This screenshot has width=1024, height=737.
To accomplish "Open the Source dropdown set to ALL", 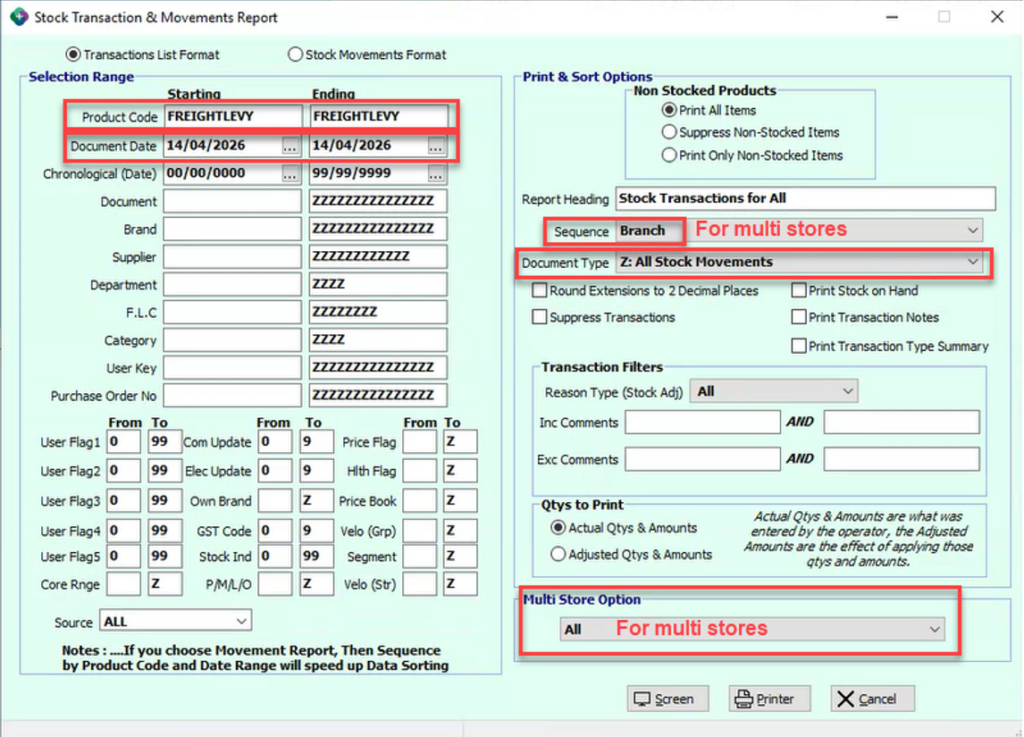I will (x=240, y=622).
